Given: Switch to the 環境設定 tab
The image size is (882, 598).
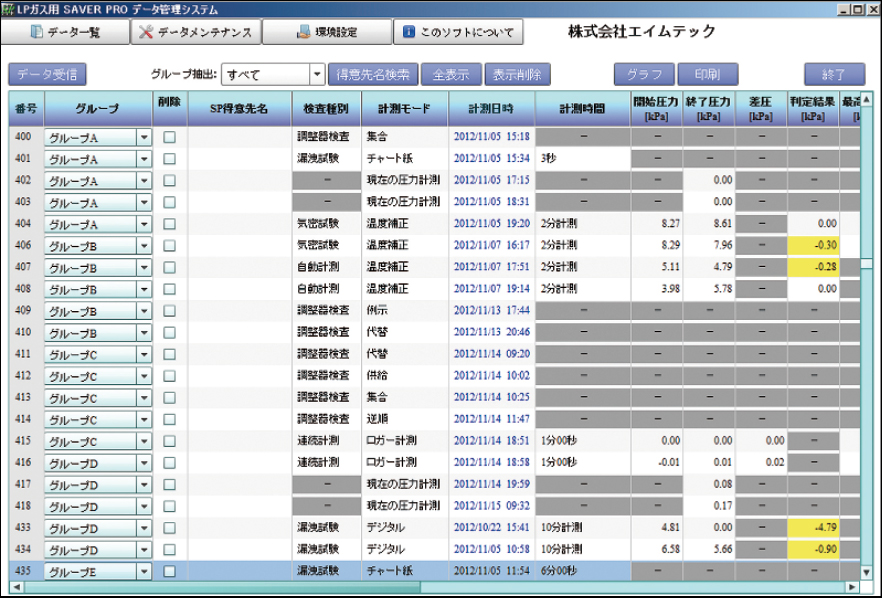Looking at the screenshot, I should (327, 32).
